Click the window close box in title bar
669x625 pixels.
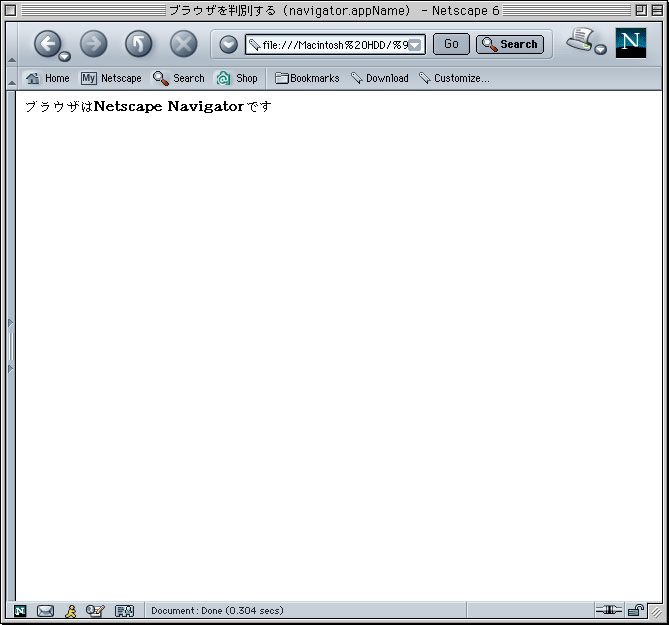(11, 10)
